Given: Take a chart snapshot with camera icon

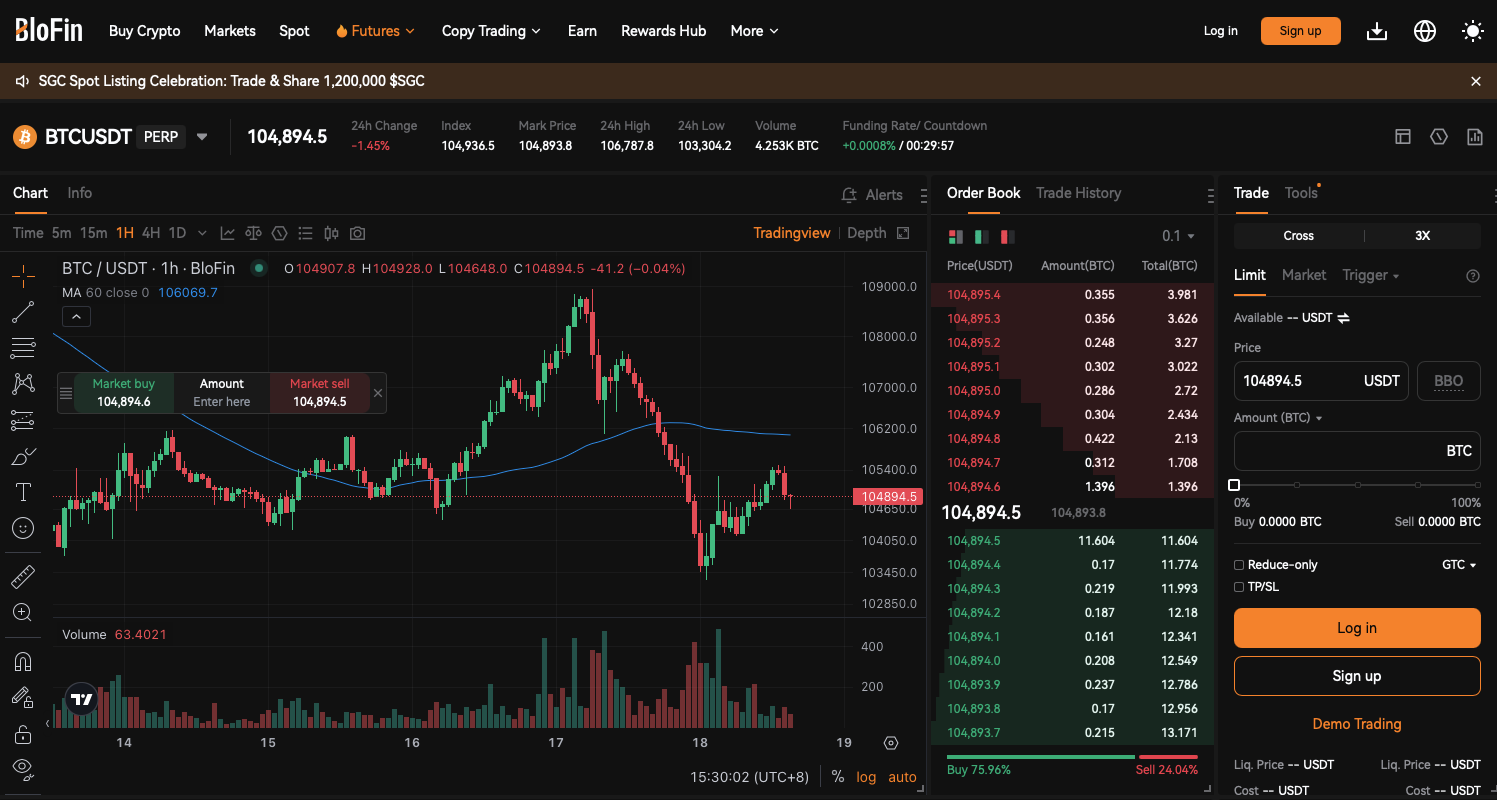Looking at the screenshot, I should pos(357,233).
